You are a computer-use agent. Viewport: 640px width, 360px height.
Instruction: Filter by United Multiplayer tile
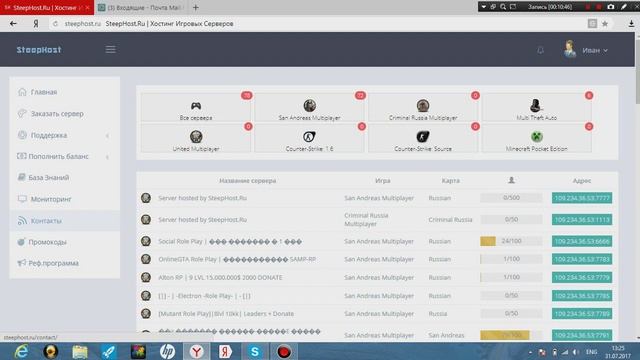click(x=196, y=138)
